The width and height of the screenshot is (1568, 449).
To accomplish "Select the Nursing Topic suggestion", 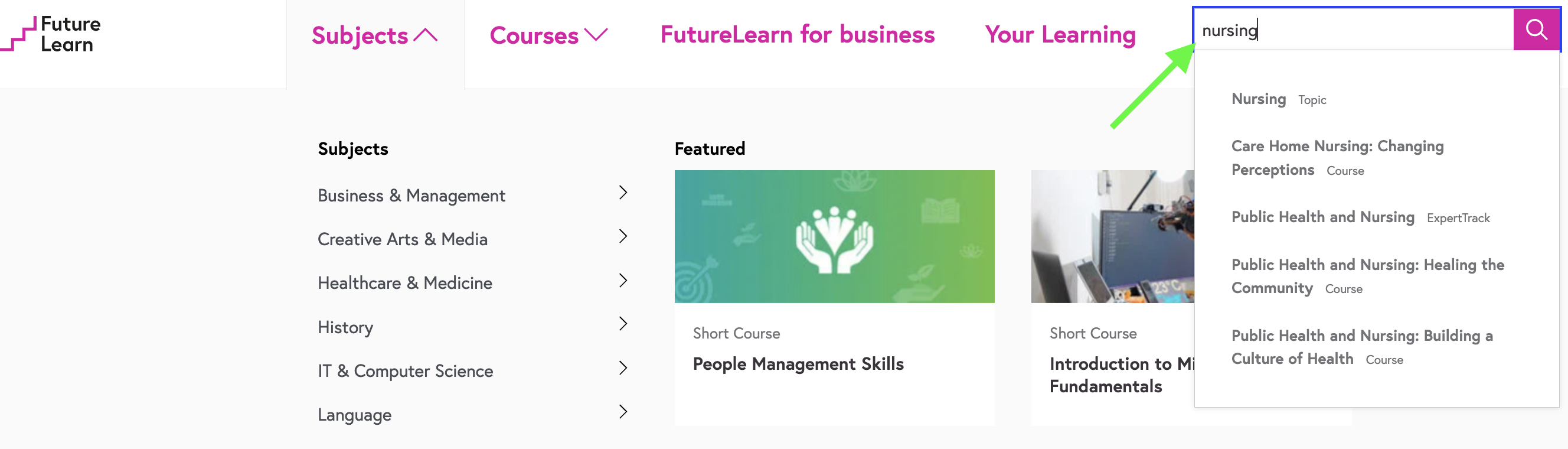I will pyautogui.click(x=1258, y=99).
